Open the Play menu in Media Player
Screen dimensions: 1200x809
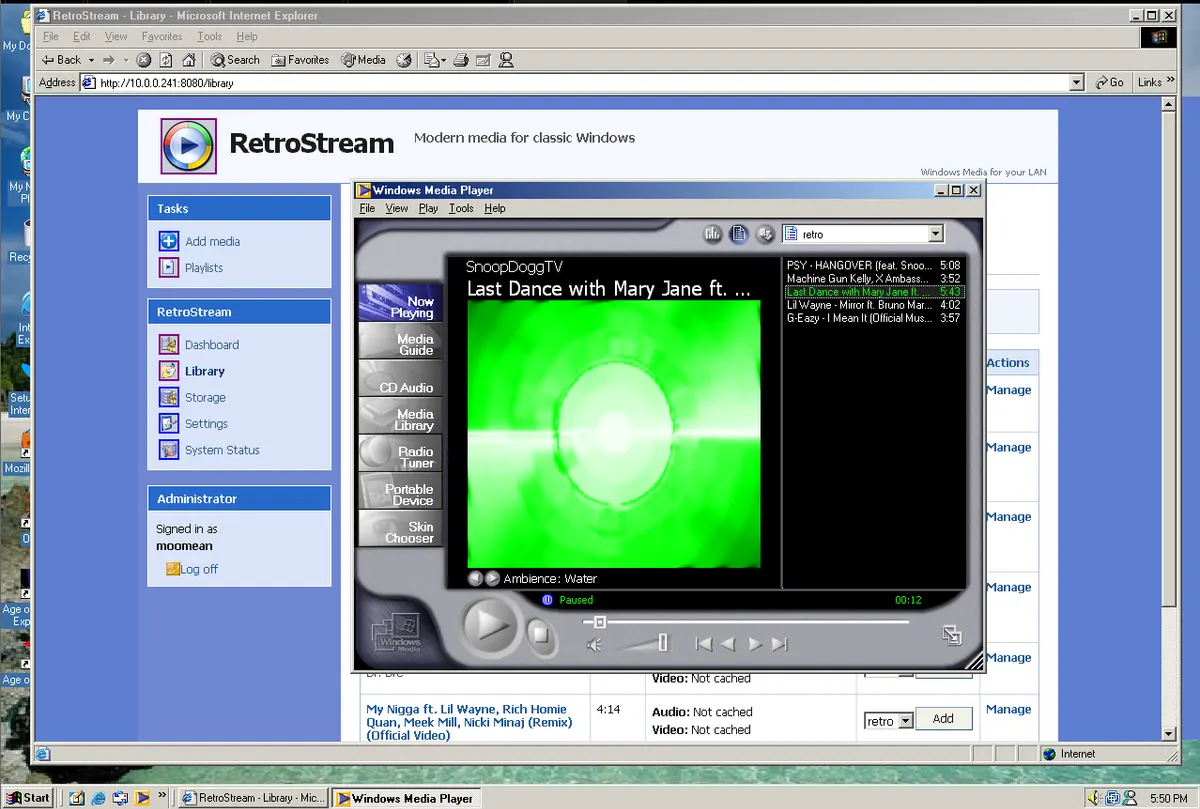[428, 208]
